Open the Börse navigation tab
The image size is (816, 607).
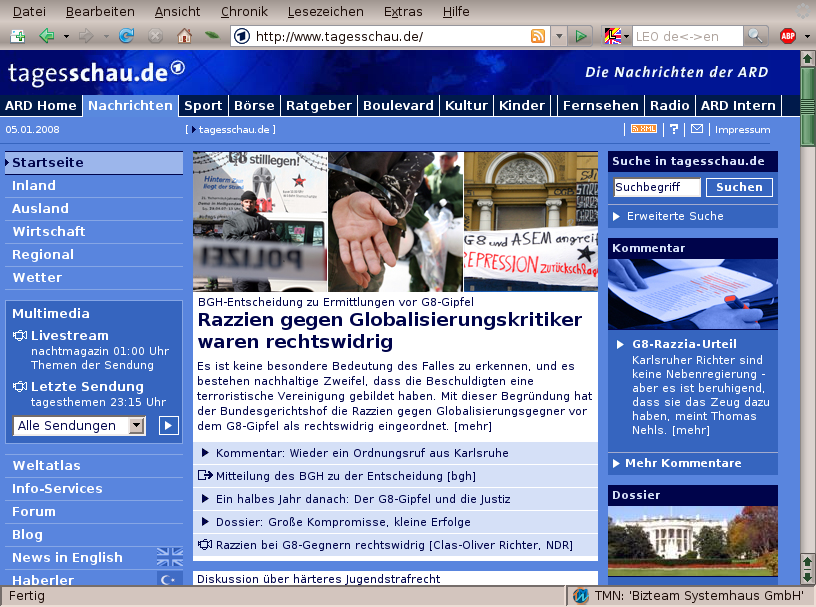(x=254, y=106)
